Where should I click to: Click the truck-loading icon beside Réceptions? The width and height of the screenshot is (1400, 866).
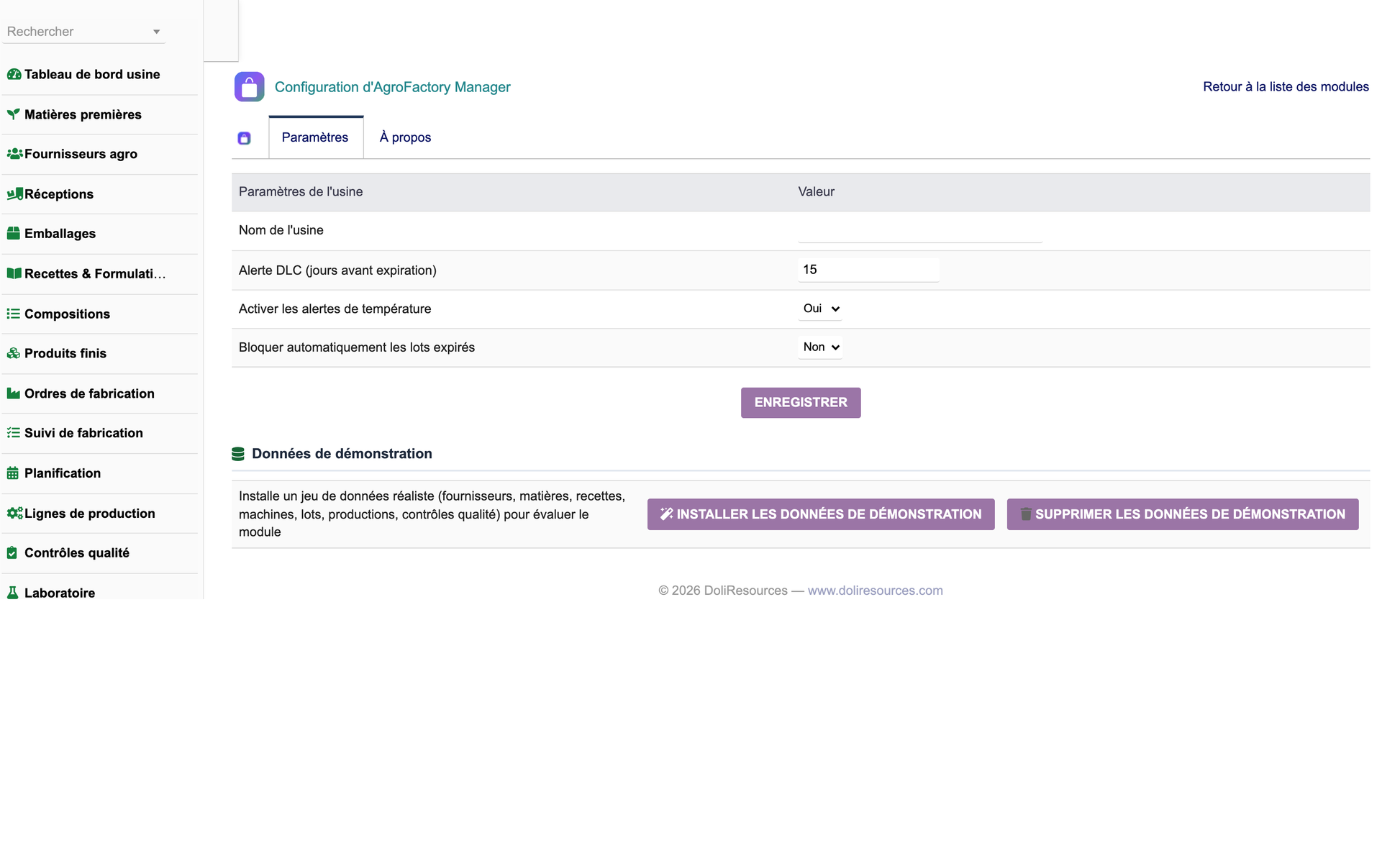(x=14, y=194)
